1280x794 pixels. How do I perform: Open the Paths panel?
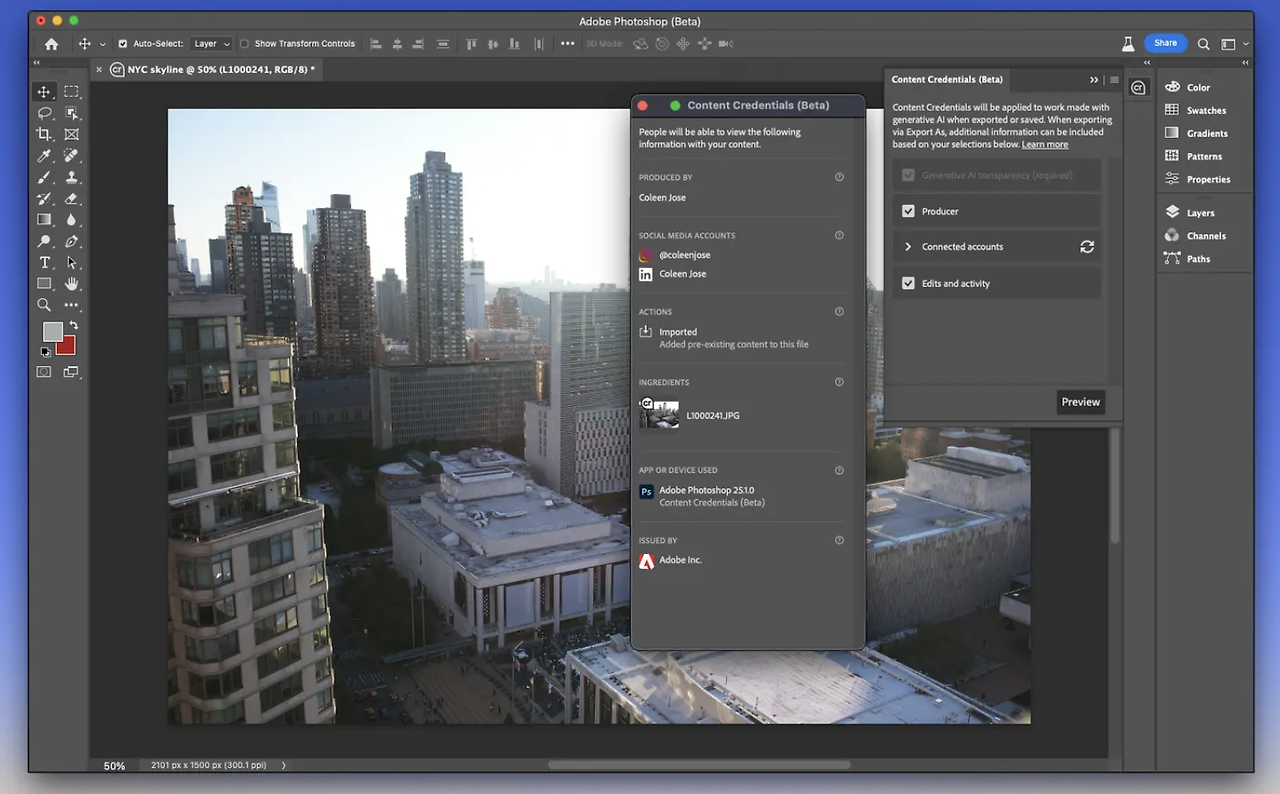(1198, 259)
